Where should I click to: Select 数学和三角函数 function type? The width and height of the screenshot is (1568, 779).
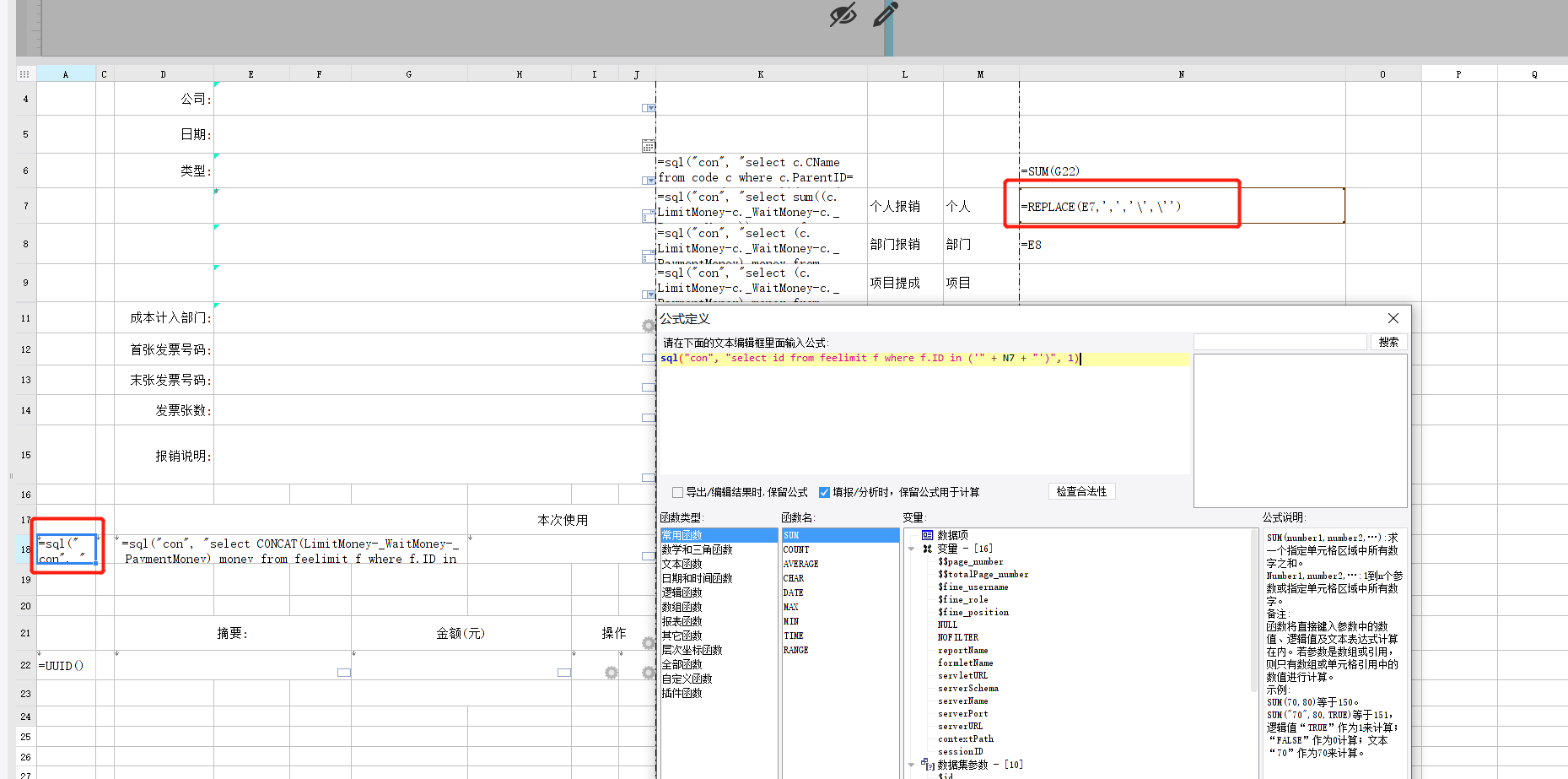719,549
